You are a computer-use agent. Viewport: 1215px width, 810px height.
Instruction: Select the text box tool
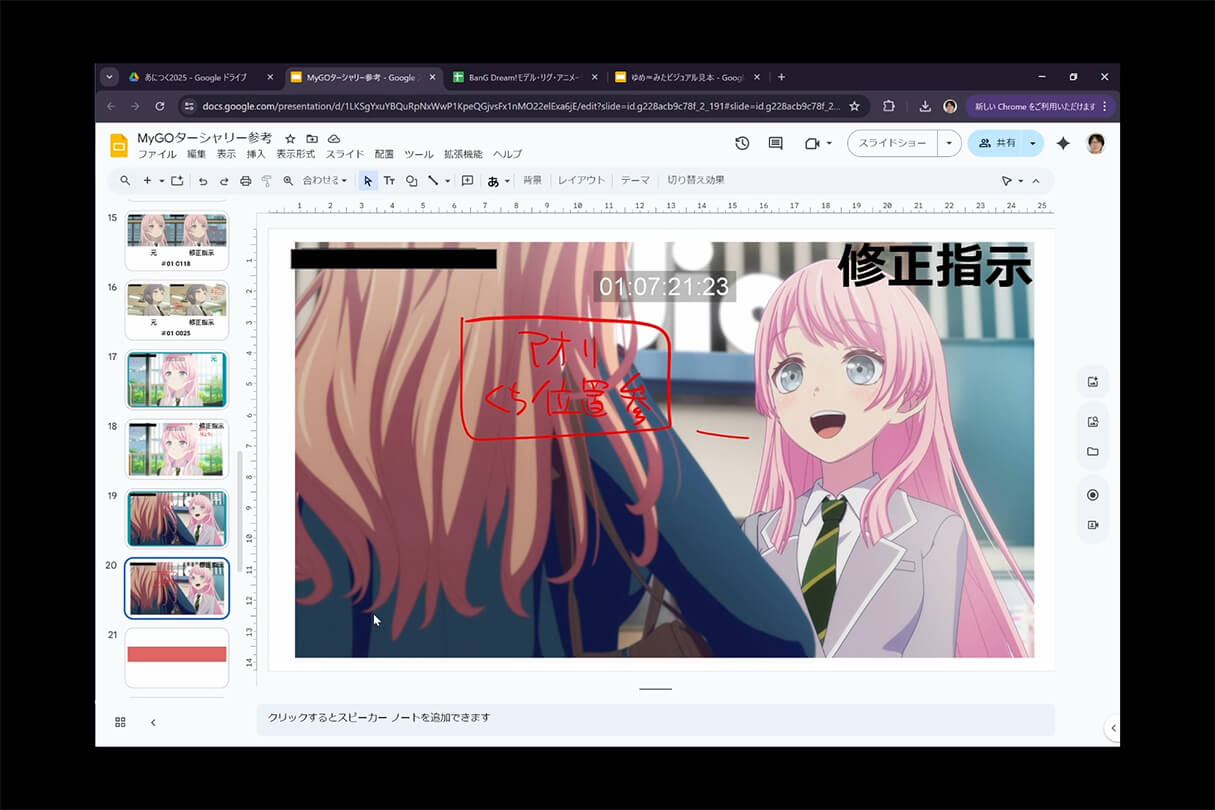(389, 181)
